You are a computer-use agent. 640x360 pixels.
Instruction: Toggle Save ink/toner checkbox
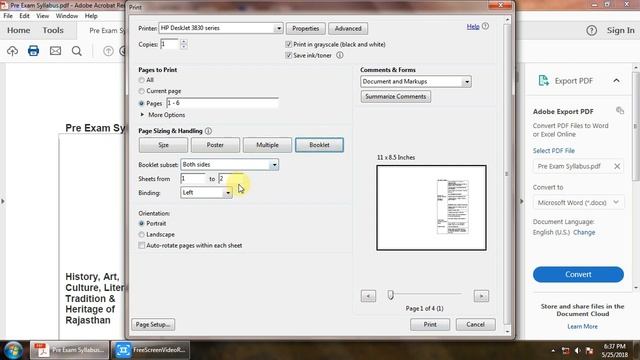point(289,55)
